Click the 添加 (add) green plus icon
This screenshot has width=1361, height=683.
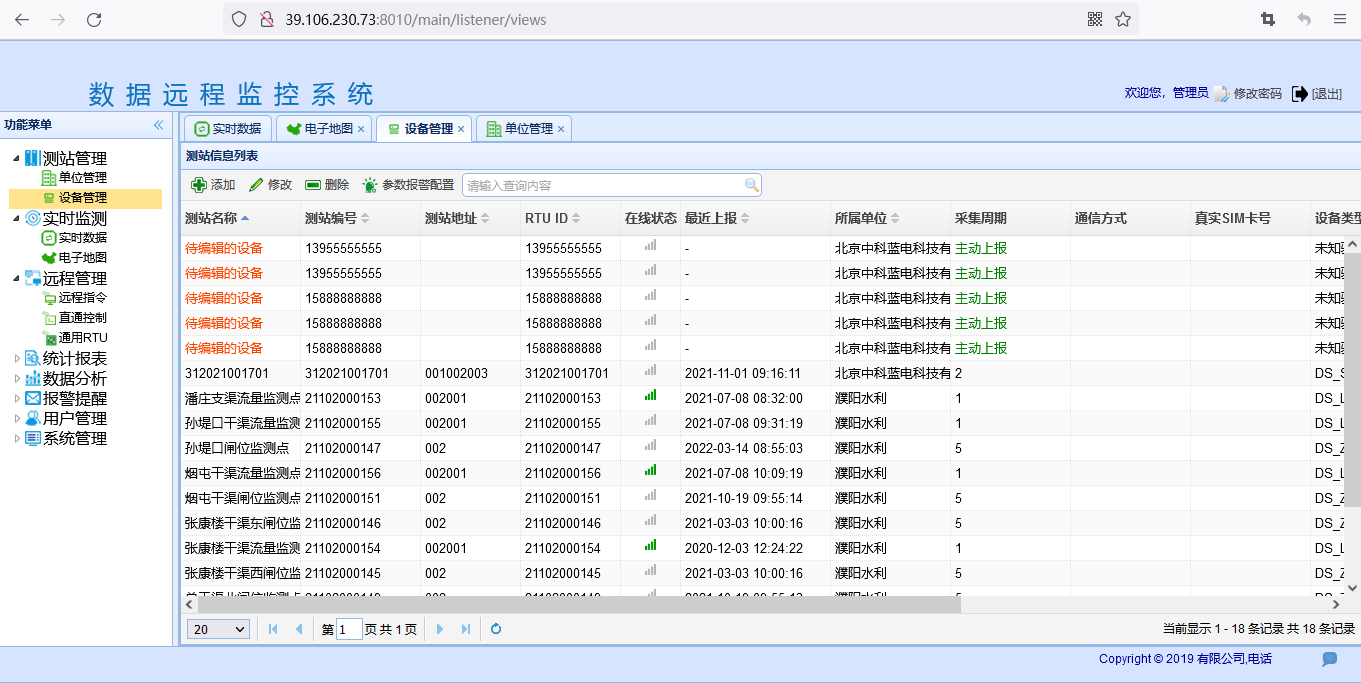(199, 185)
